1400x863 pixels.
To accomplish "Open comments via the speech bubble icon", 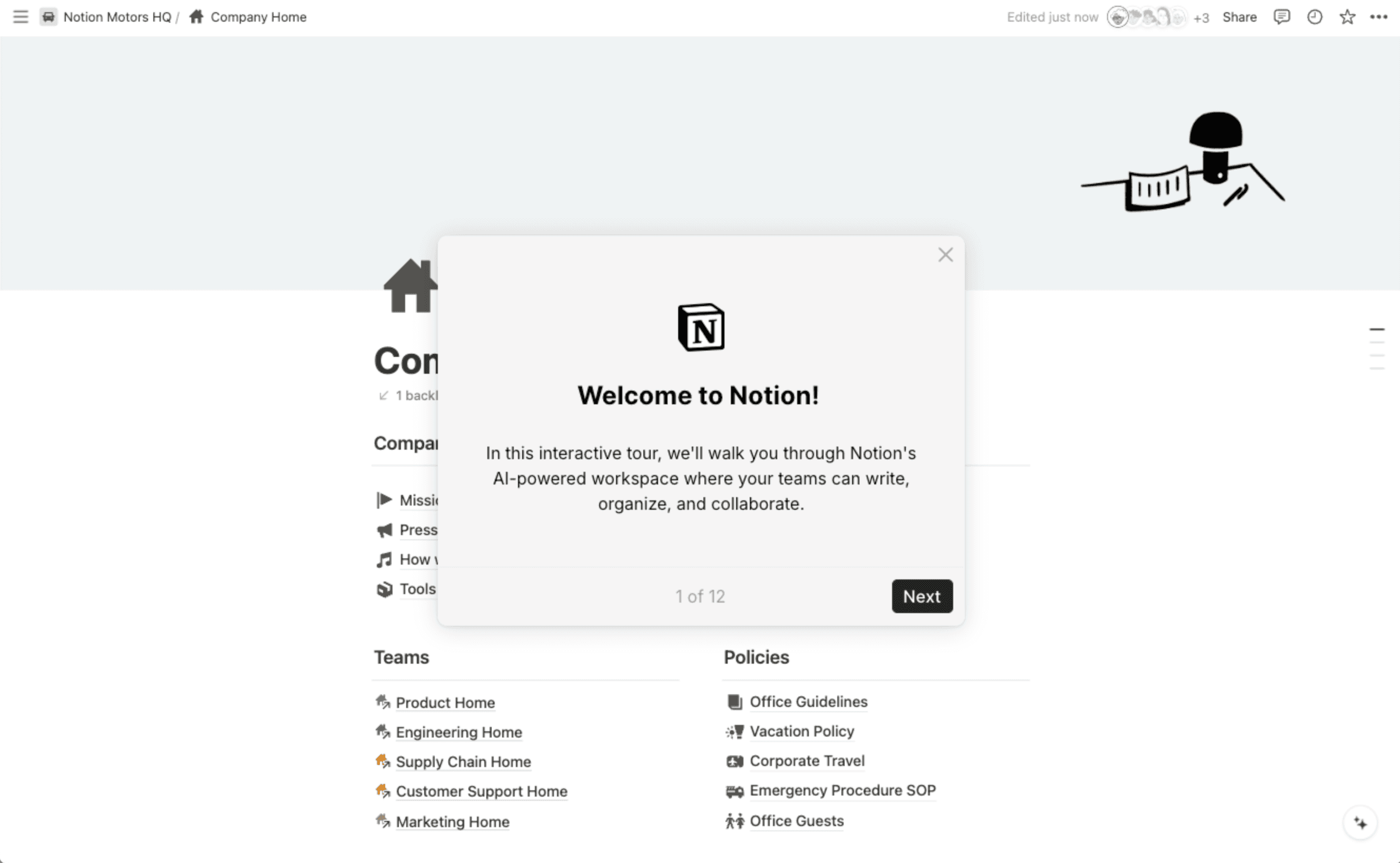I will [x=1281, y=16].
